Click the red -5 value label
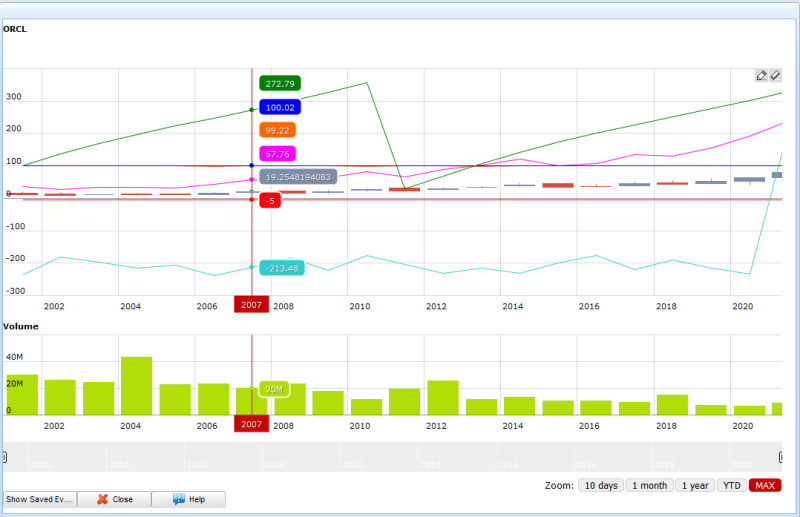Viewport: 800px width, 517px height. (x=269, y=200)
